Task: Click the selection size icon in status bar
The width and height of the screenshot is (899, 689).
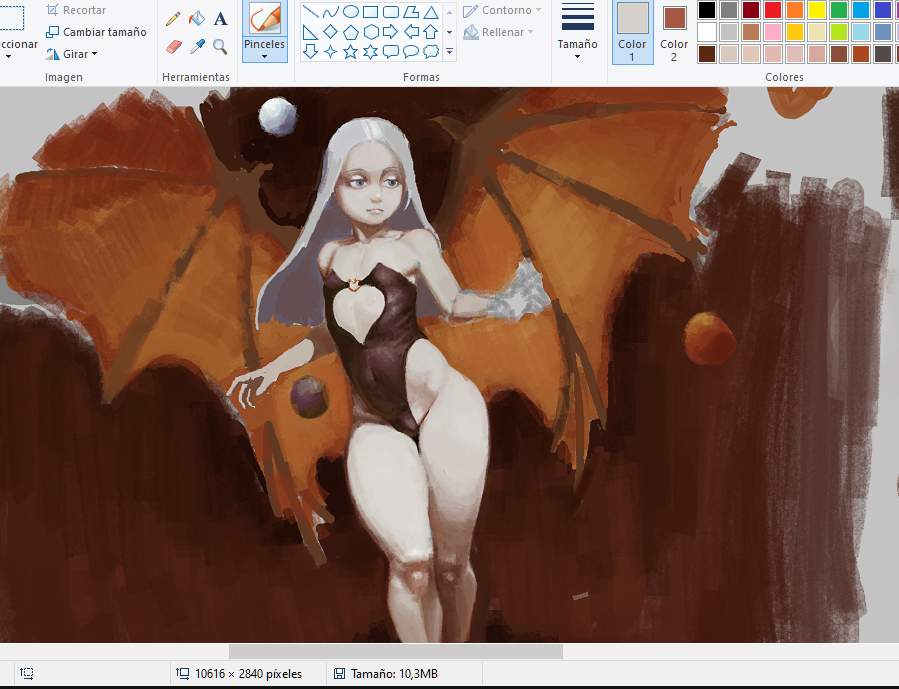Action: point(27,673)
